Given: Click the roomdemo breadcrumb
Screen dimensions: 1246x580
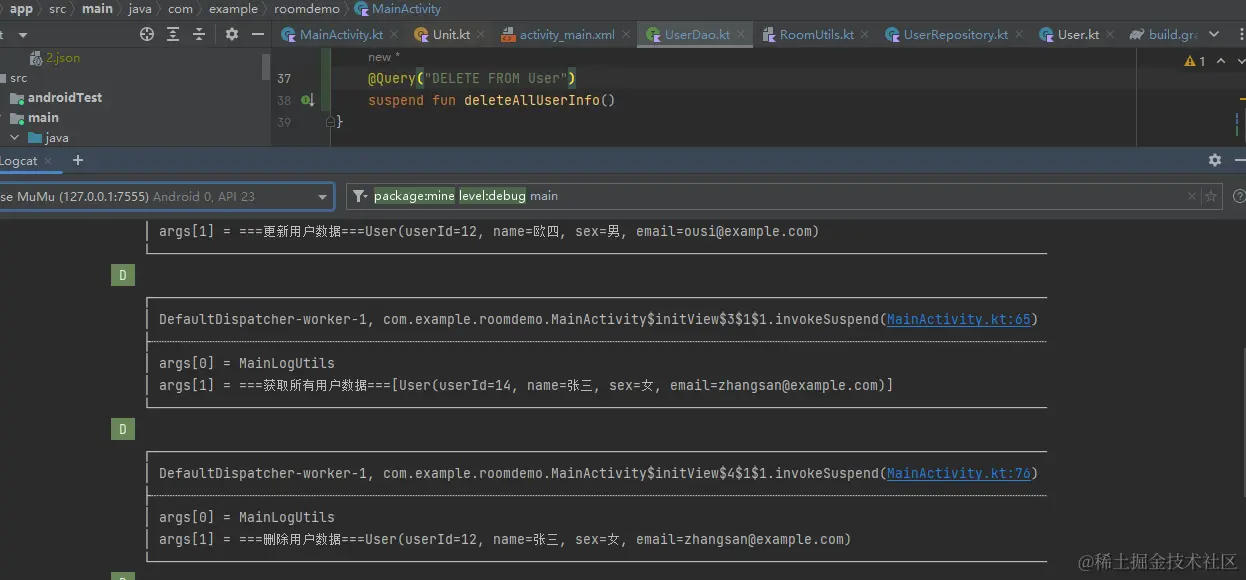Looking at the screenshot, I should 306,9.
